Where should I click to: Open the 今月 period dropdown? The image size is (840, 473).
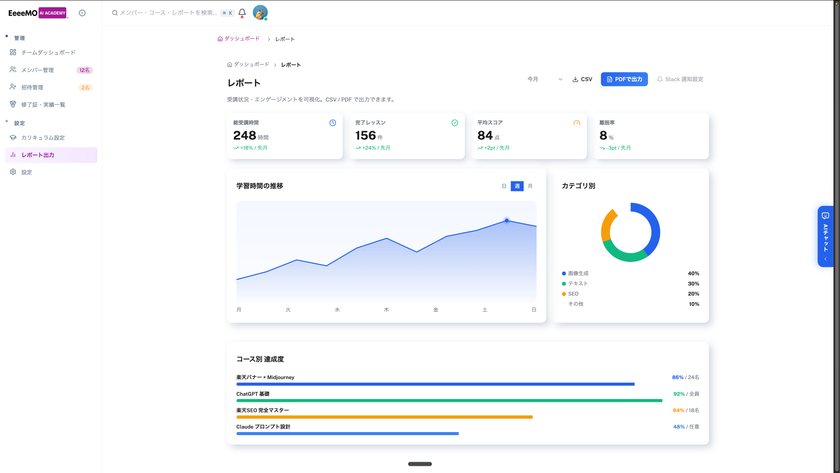(x=544, y=79)
